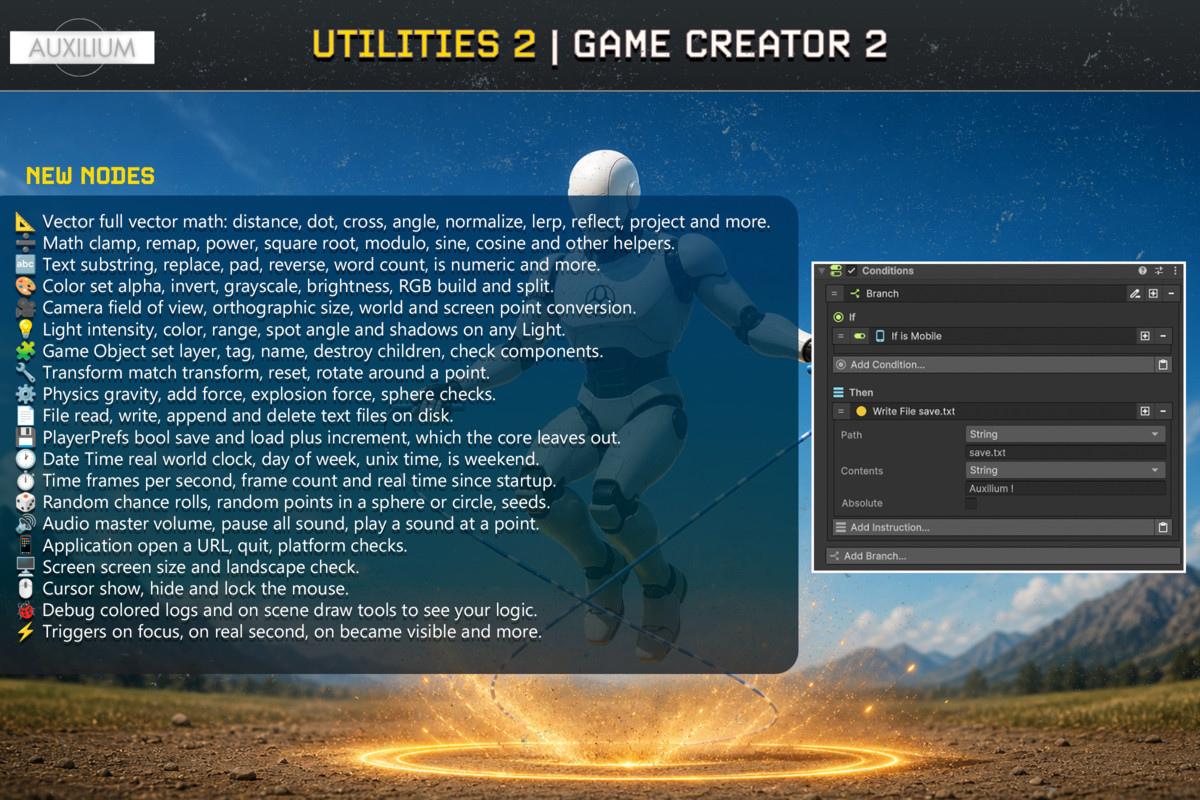Paste a condition using the clipboard icon
Image resolution: width=1200 pixels, height=800 pixels.
pyautogui.click(x=1163, y=365)
